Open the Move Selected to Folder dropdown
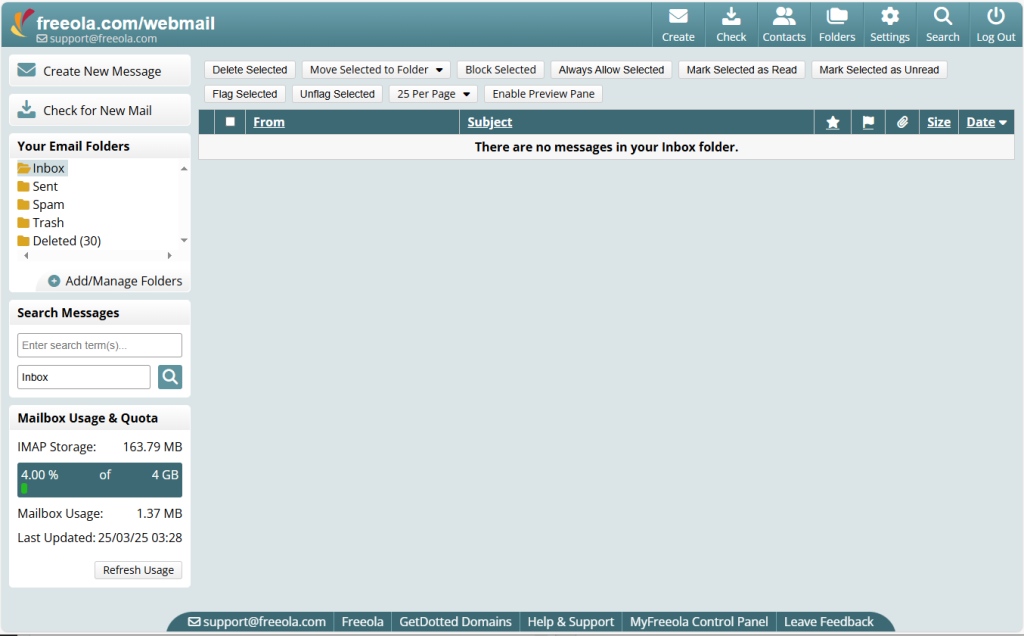Screen dimensions: 1024x636 [375, 70]
